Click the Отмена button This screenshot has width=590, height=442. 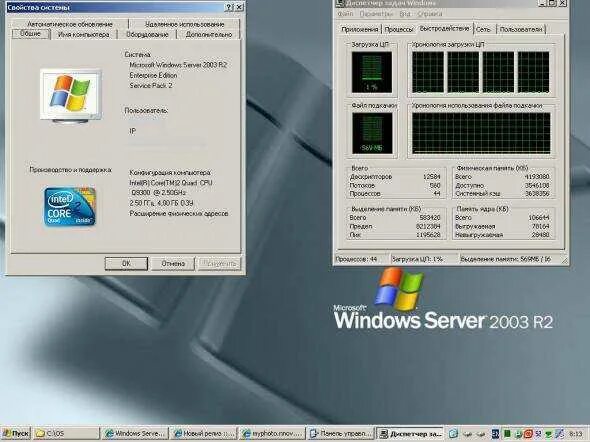coord(173,264)
